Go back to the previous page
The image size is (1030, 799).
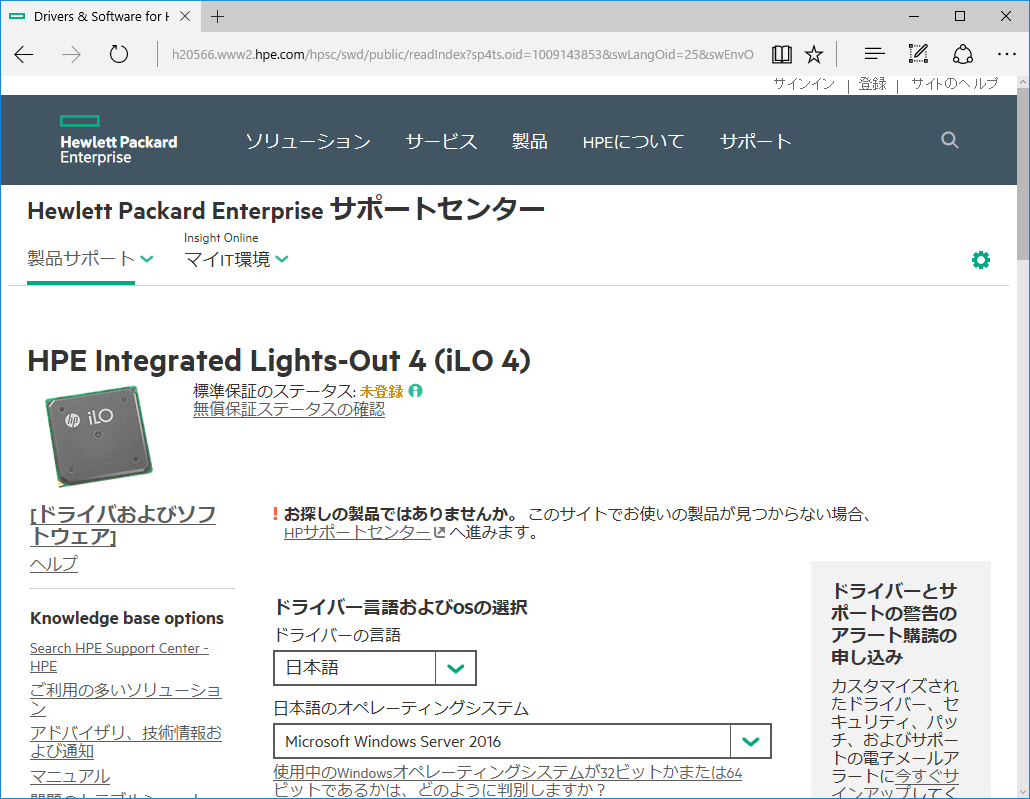point(24,55)
